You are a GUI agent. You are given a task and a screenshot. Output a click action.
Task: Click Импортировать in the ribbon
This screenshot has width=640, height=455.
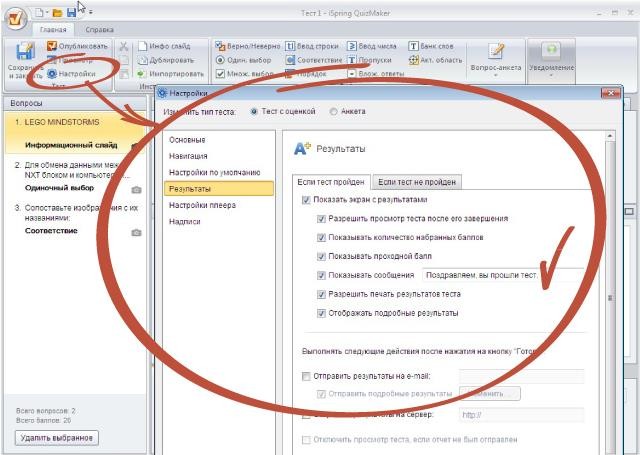point(171,74)
